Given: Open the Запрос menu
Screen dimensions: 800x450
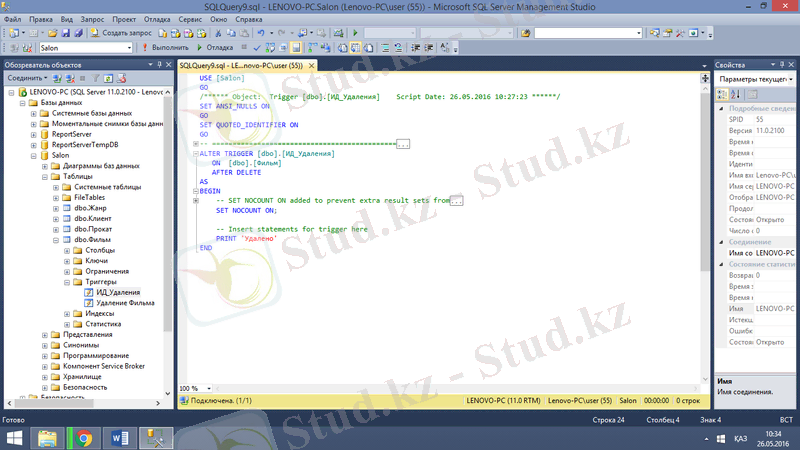Looking at the screenshot, I should point(92,19).
